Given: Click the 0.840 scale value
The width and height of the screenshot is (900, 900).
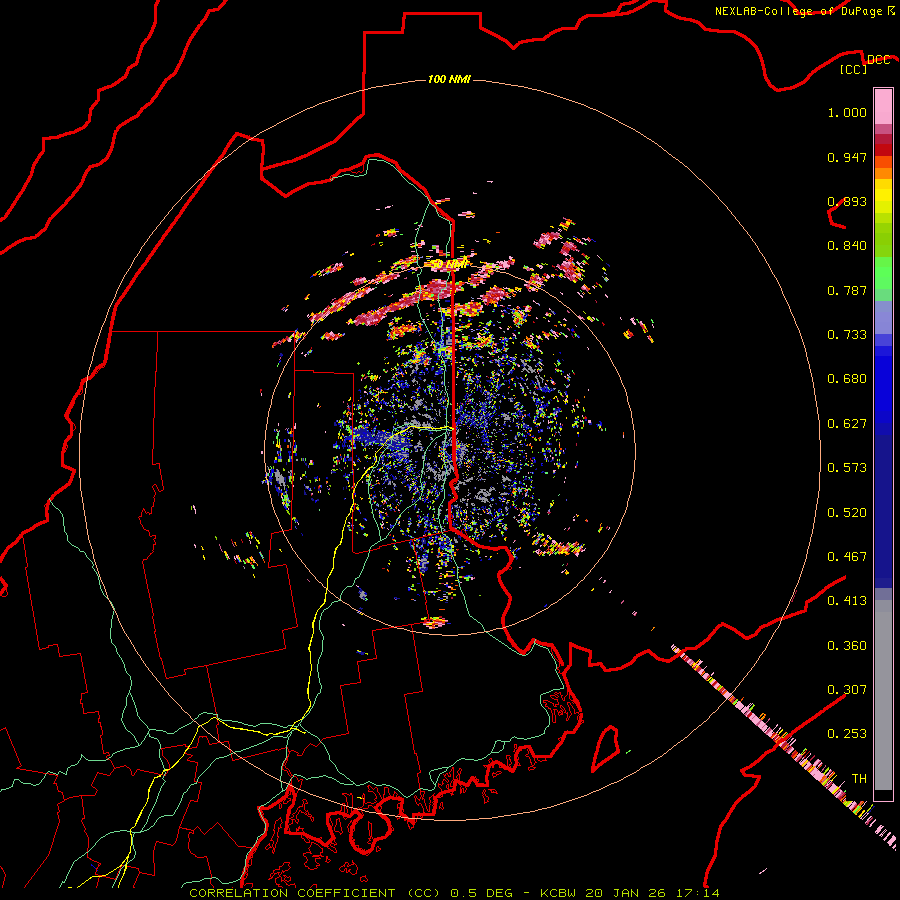Looking at the screenshot, I should pos(847,246).
